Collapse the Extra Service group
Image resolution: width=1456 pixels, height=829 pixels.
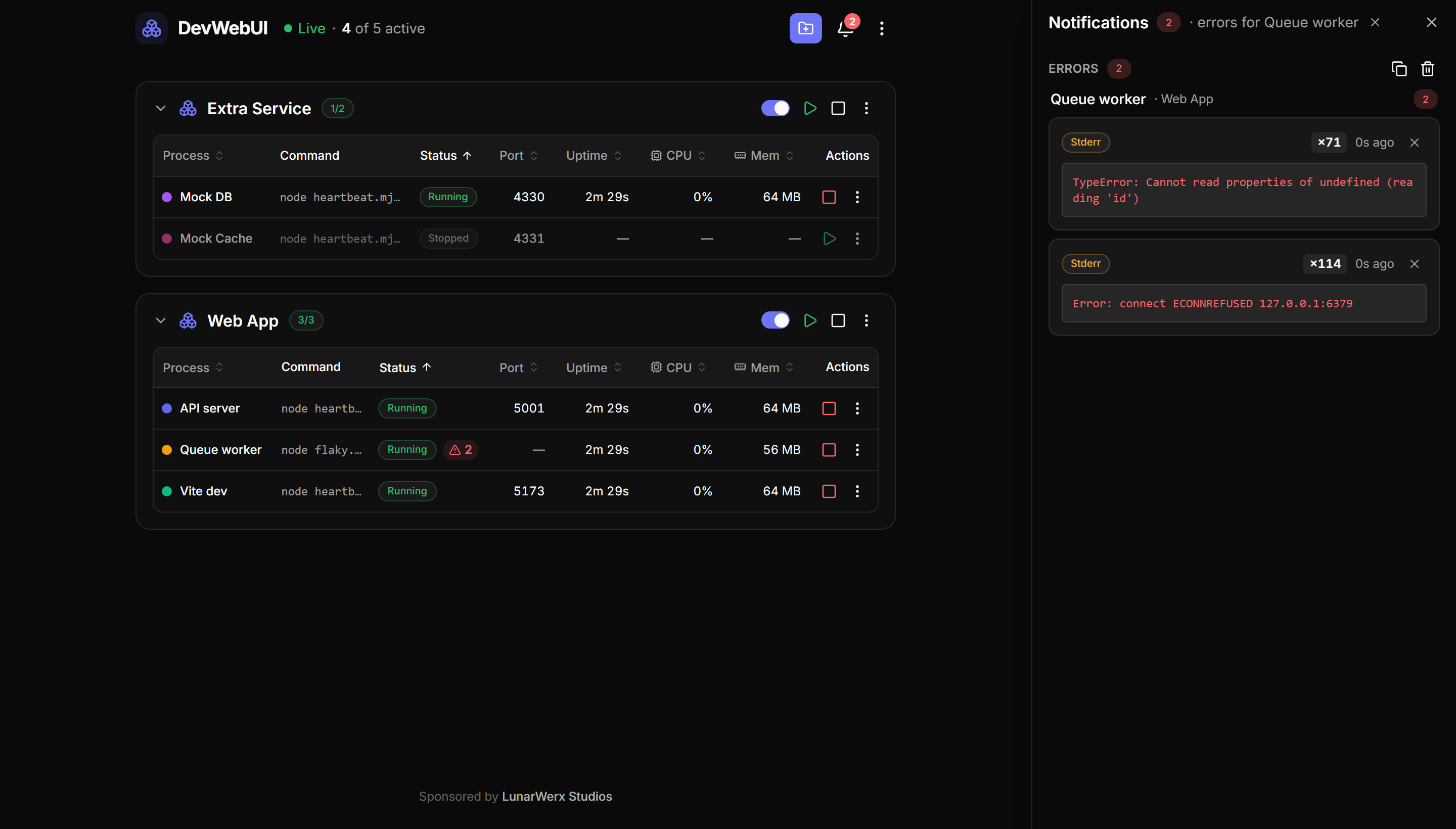tap(161, 108)
